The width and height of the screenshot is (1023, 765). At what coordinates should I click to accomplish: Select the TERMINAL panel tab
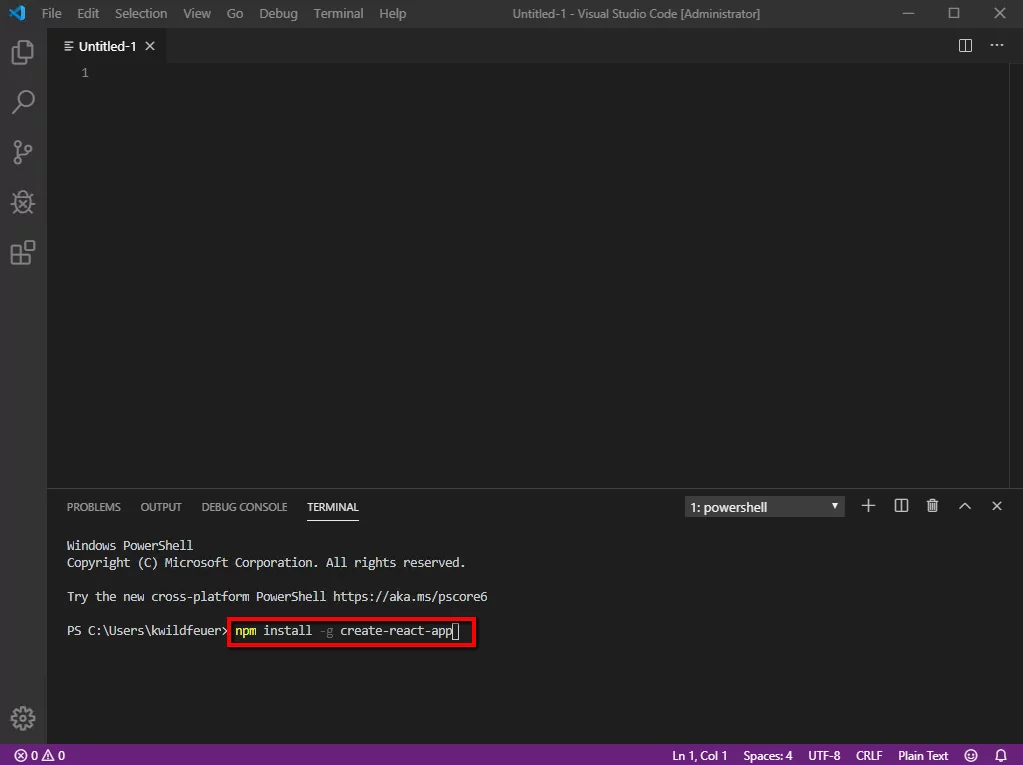point(333,507)
